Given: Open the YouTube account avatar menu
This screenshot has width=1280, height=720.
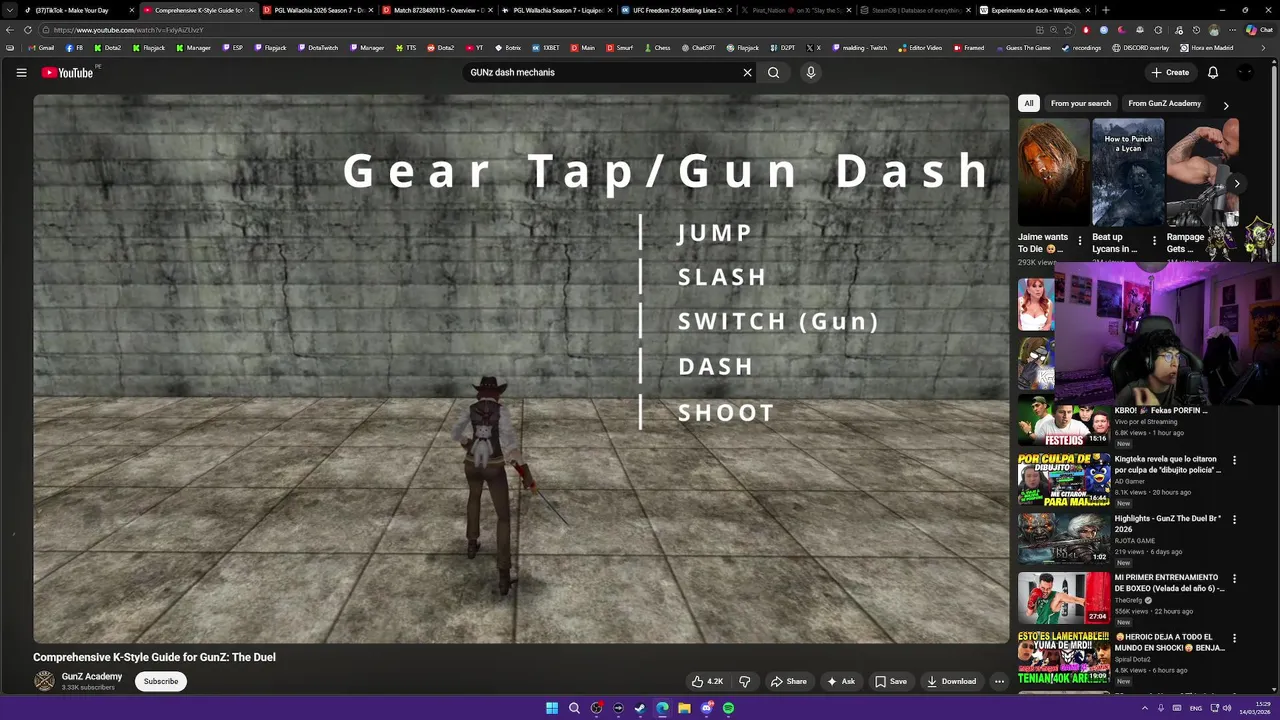Looking at the screenshot, I should [x=1245, y=72].
